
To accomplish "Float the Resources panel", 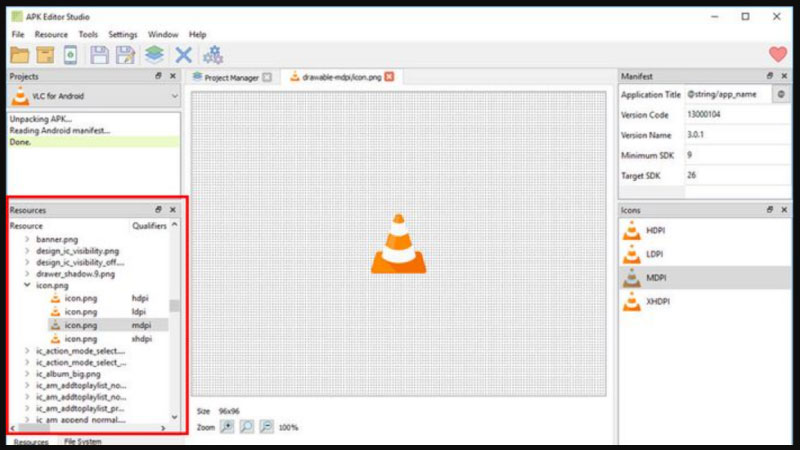I will [158, 210].
